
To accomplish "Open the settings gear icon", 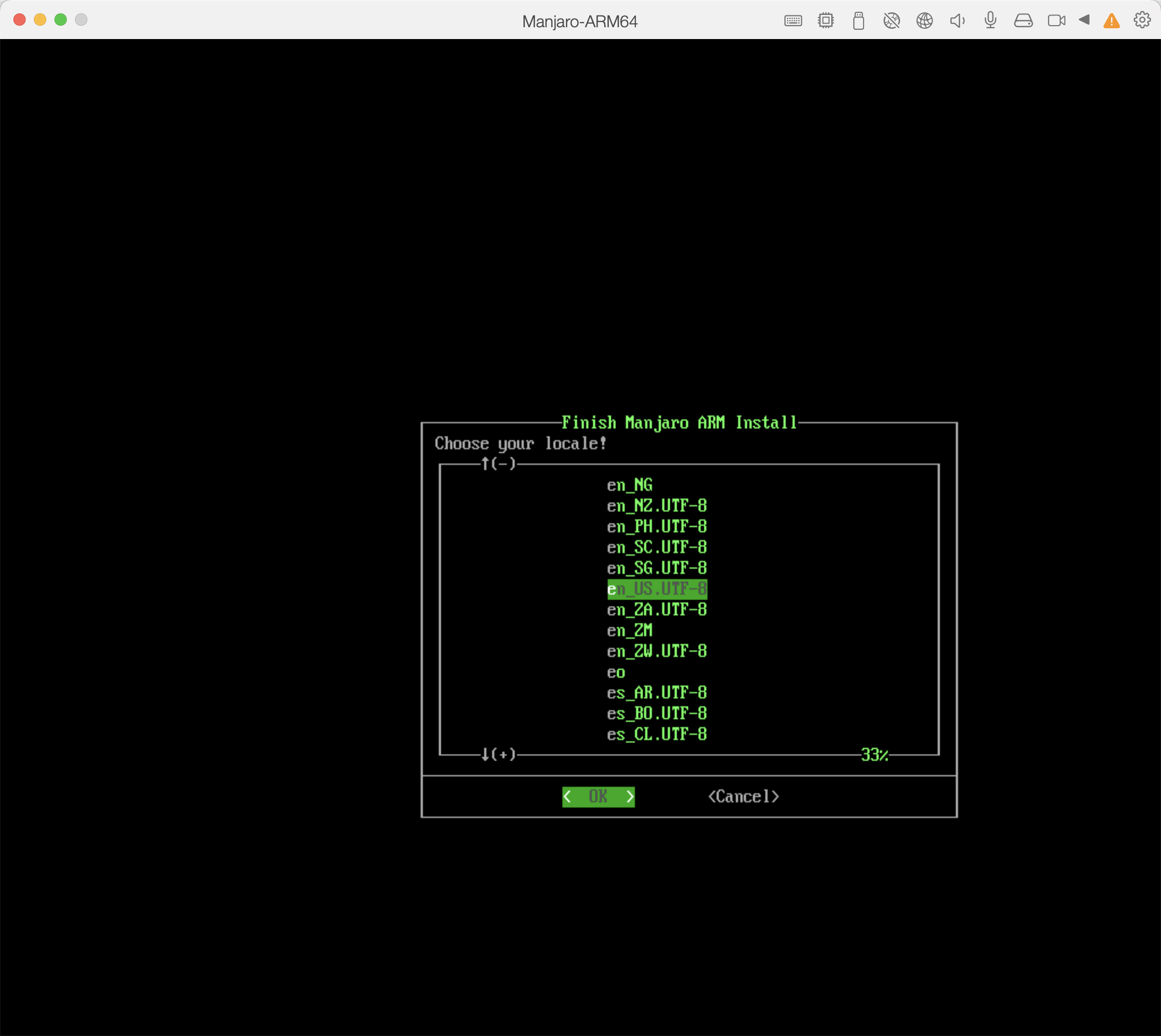I will click(x=1142, y=20).
